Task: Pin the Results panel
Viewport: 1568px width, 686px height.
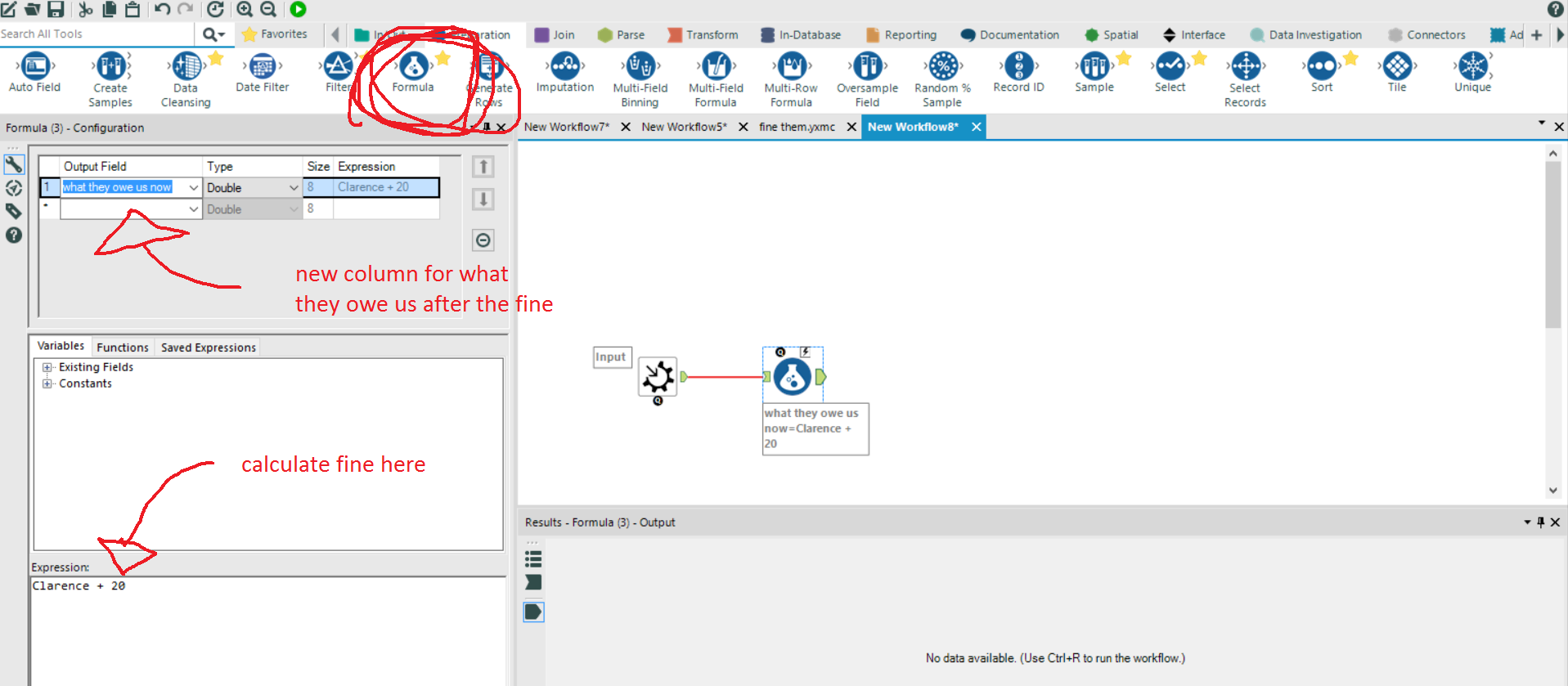Action: 1541,522
